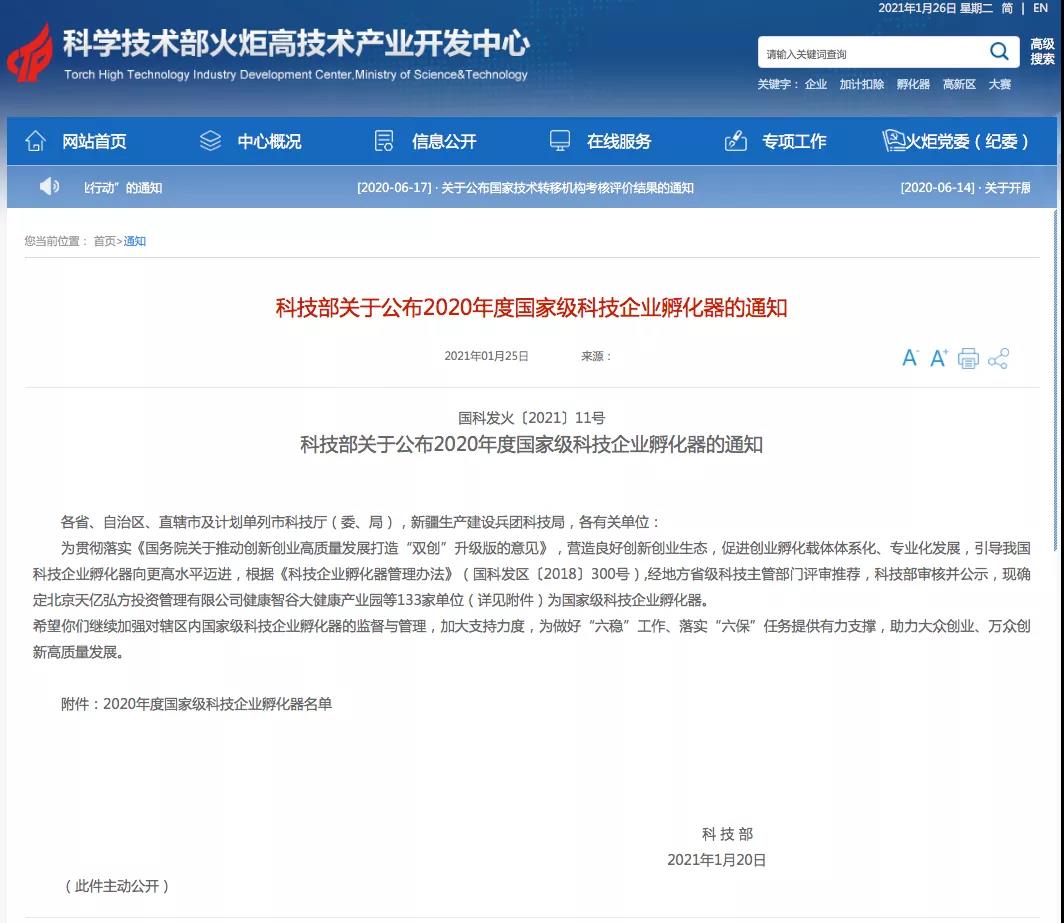The image size is (1064, 923).
Task: Click the 关键字 label
Action: pyautogui.click(x=777, y=84)
